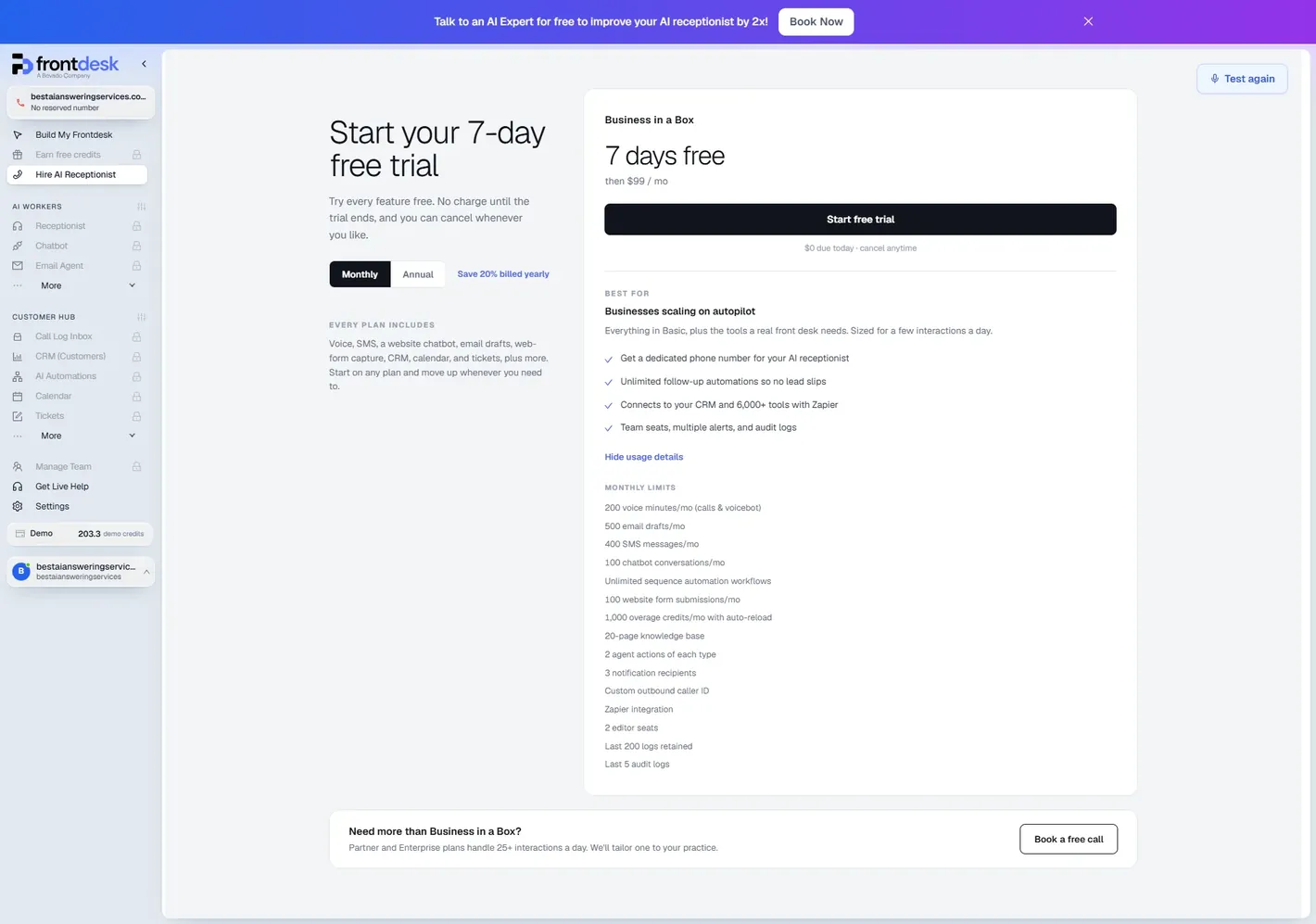Click the envelope icon next to Email Agent

[18, 266]
